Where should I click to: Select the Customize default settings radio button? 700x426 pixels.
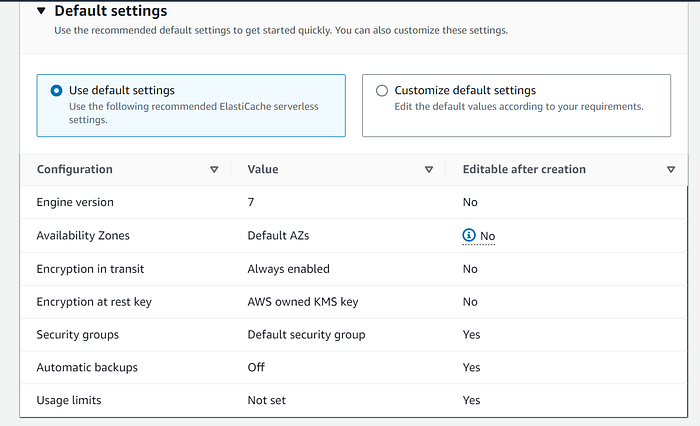coord(382,90)
